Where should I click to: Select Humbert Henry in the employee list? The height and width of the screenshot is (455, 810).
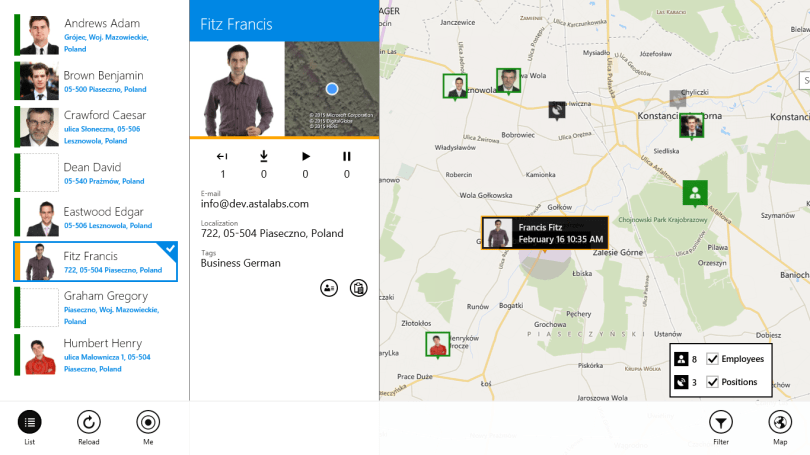tap(96, 355)
